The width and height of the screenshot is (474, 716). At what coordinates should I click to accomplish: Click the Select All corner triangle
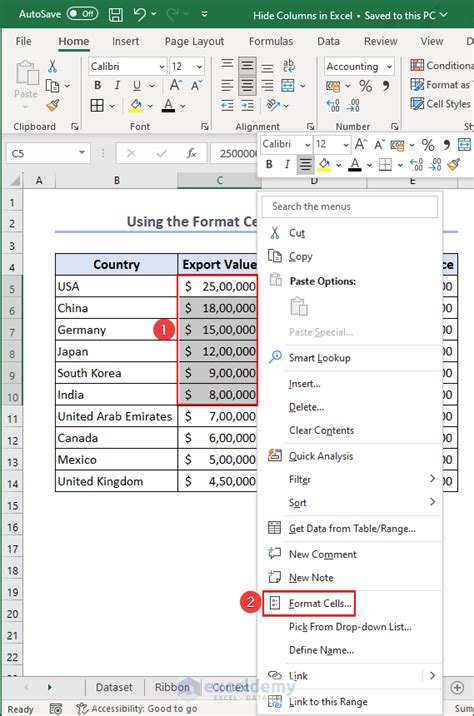[x=16, y=181]
